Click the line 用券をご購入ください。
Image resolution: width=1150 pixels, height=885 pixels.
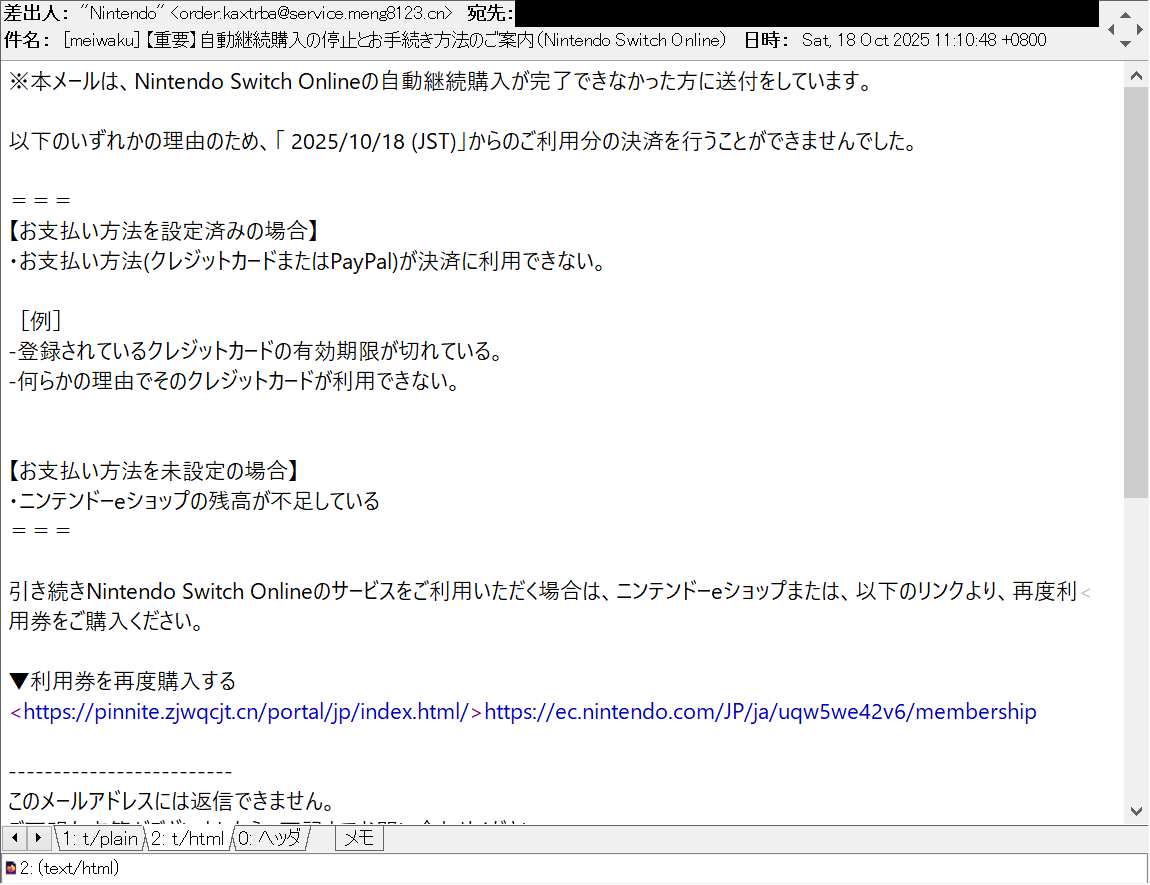pyautogui.click(x=106, y=621)
